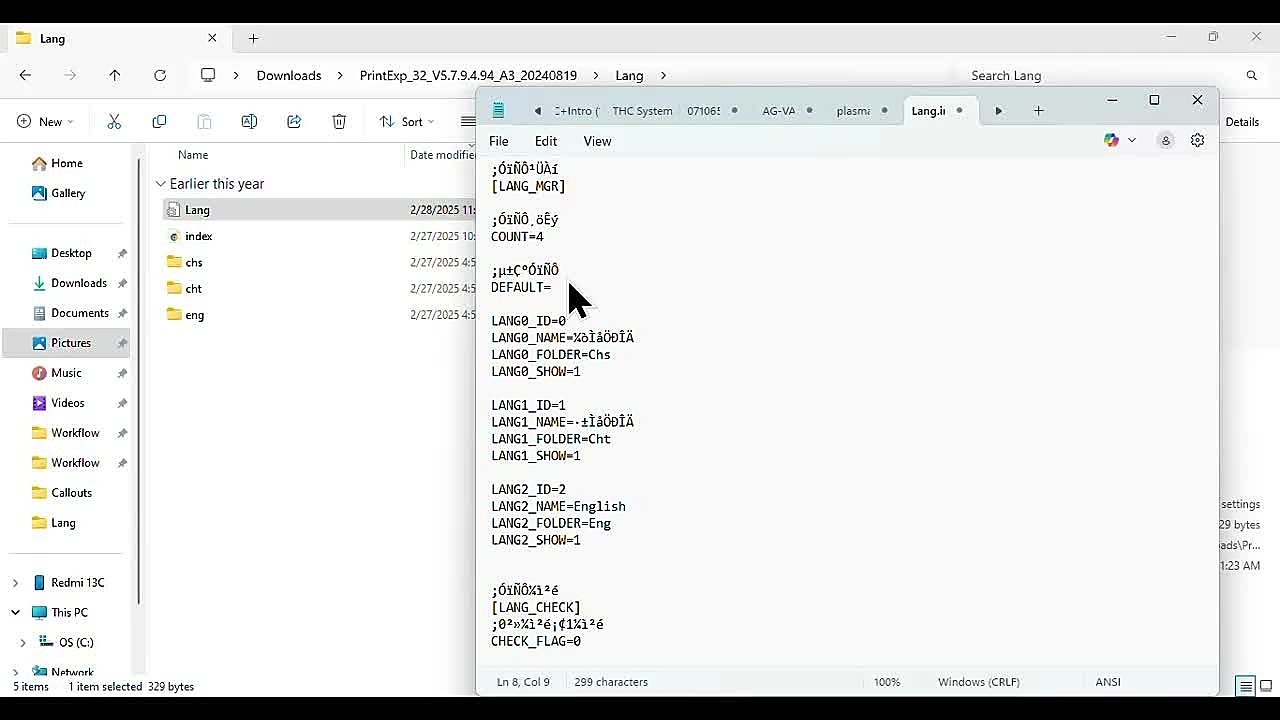Click the Rename icon in Explorer toolbar
Viewport: 1280px width, 720px height.
coord(249,121)
